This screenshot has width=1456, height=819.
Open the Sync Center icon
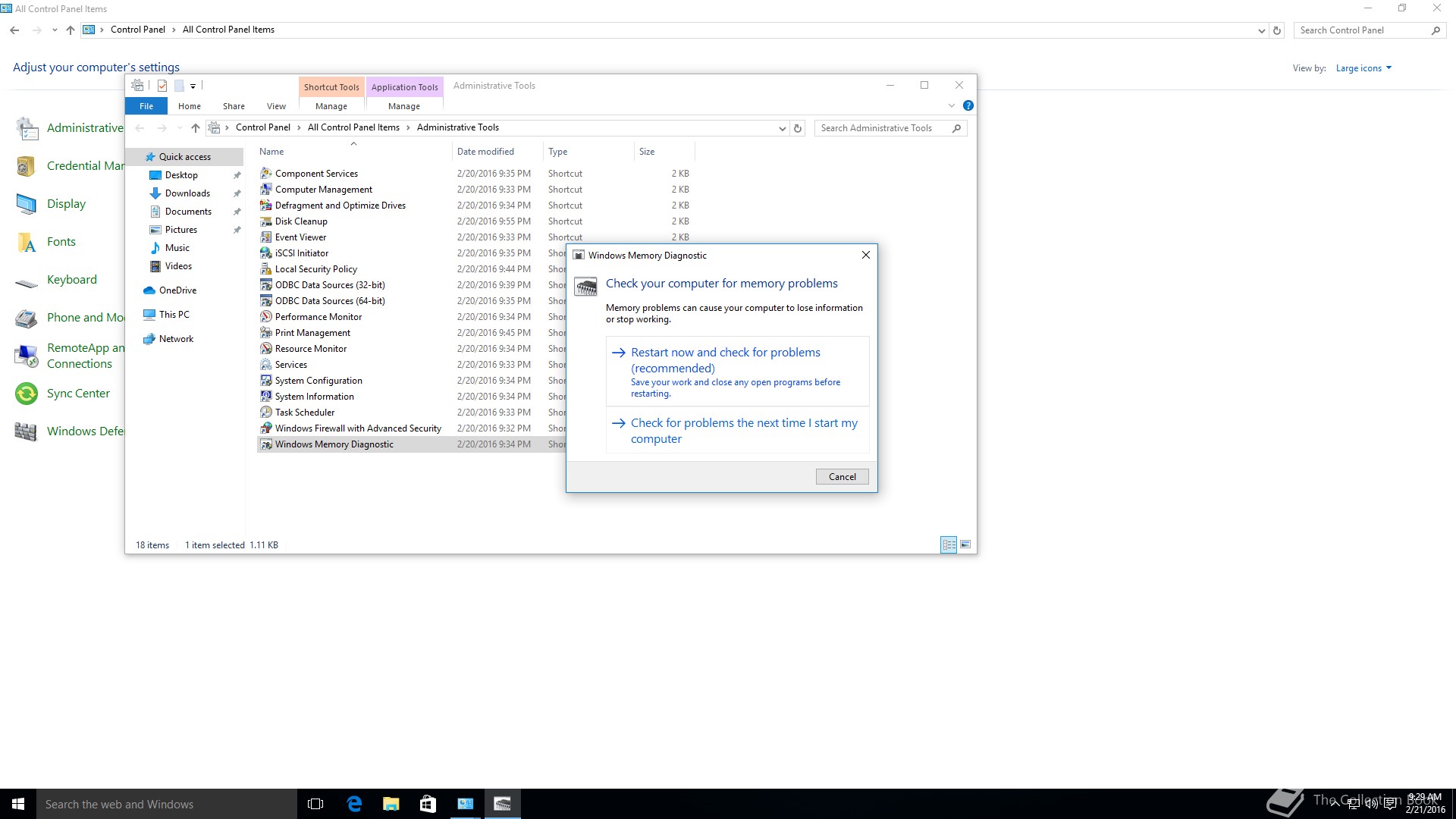click(x=27, y=394)
